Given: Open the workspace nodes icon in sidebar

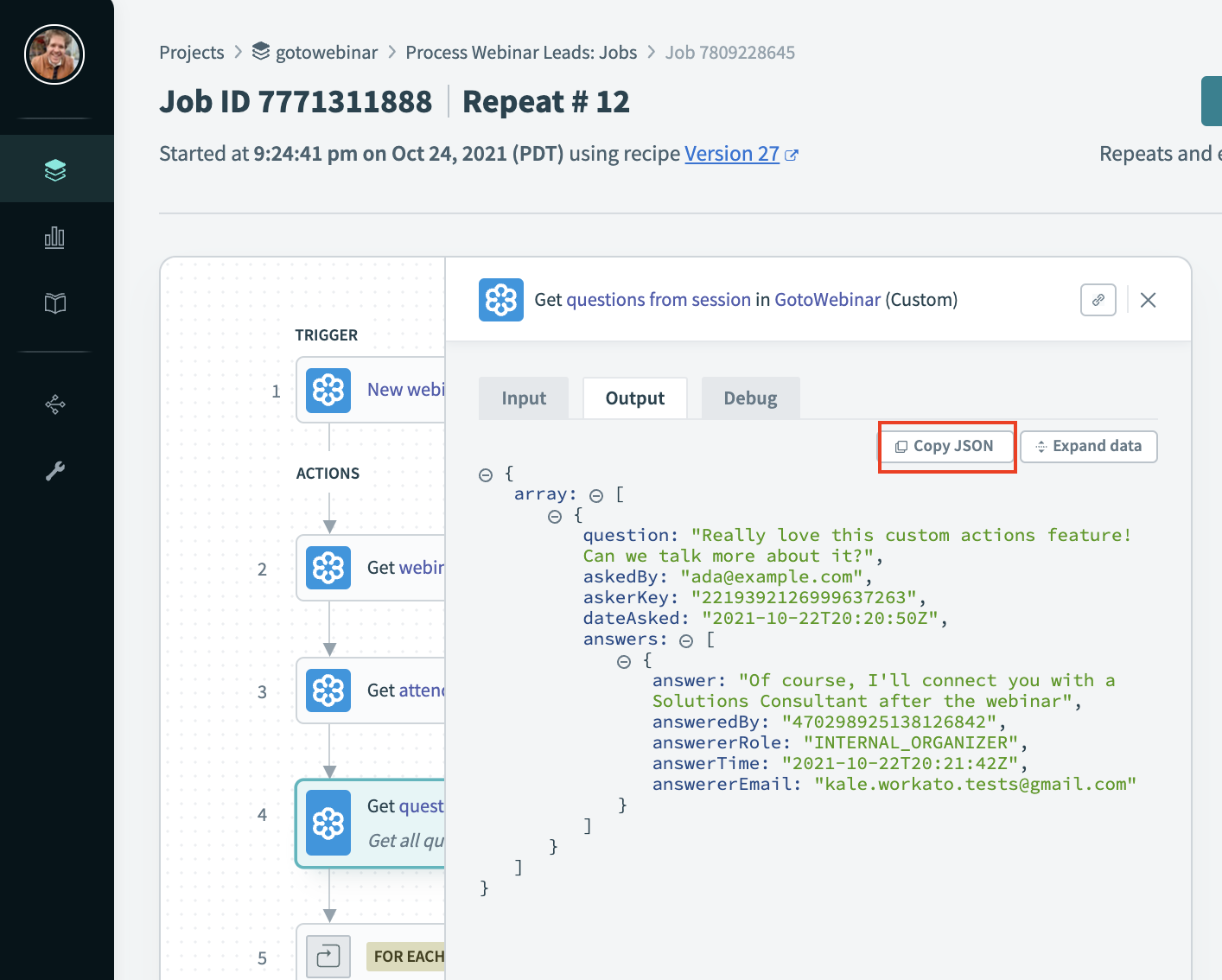Looking at the screenshot, I should [55, 404].
